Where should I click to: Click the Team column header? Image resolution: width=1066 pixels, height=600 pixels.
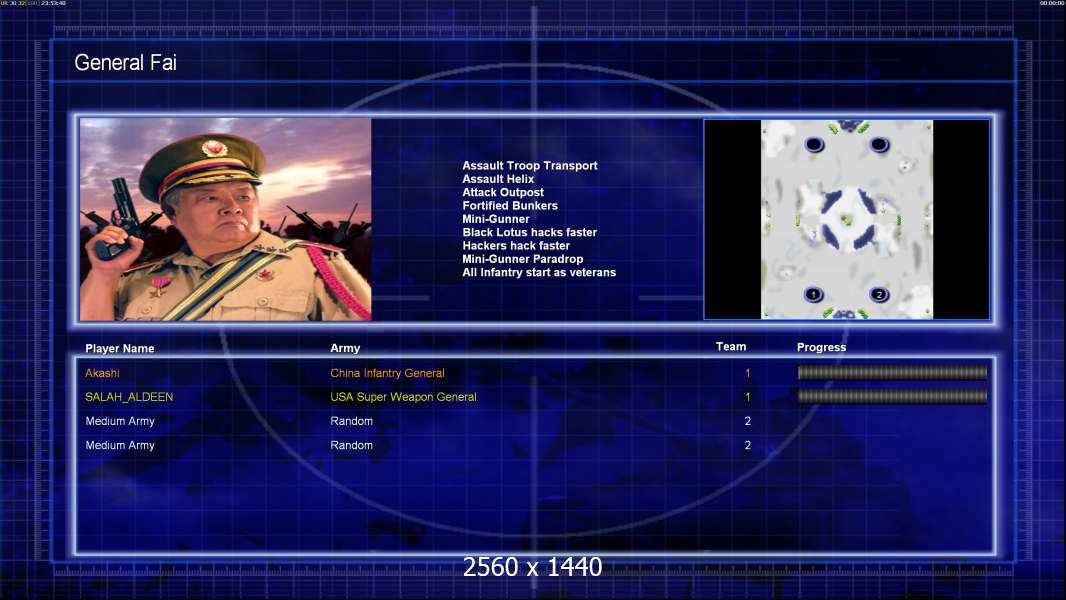[731, 347]
